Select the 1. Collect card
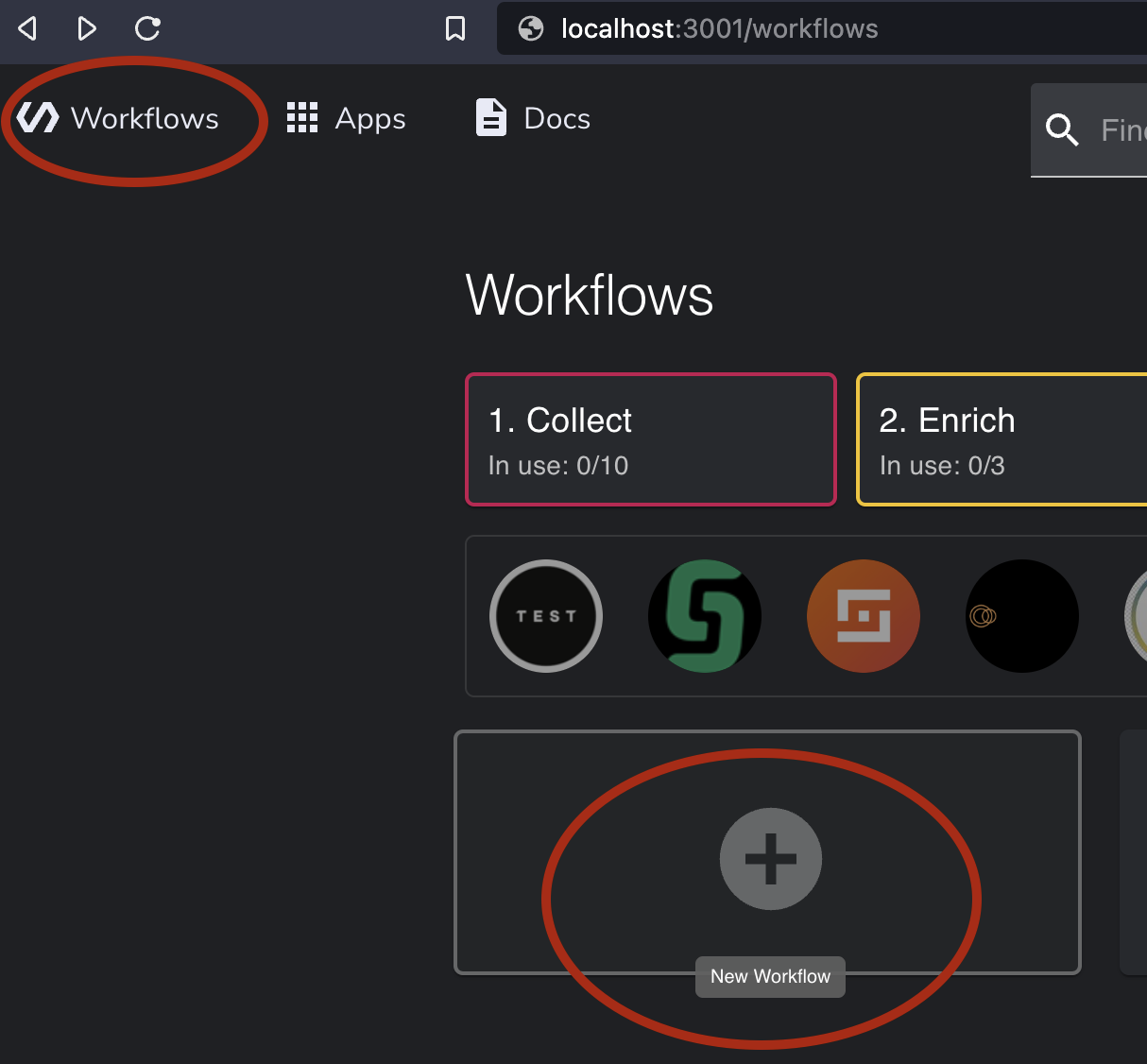Screen dimensions: 1147x1064 [x=651, y=440]
